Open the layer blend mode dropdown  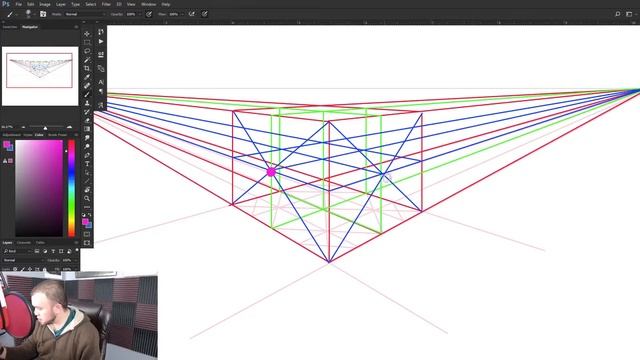tap(23, 260)
